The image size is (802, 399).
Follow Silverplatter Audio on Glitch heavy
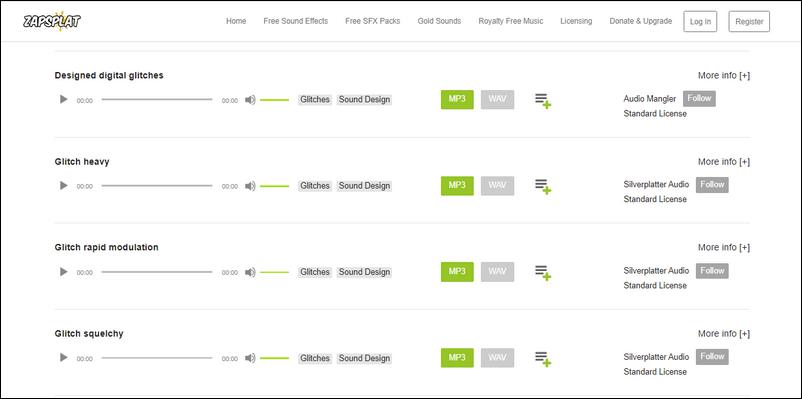[712, 185]
